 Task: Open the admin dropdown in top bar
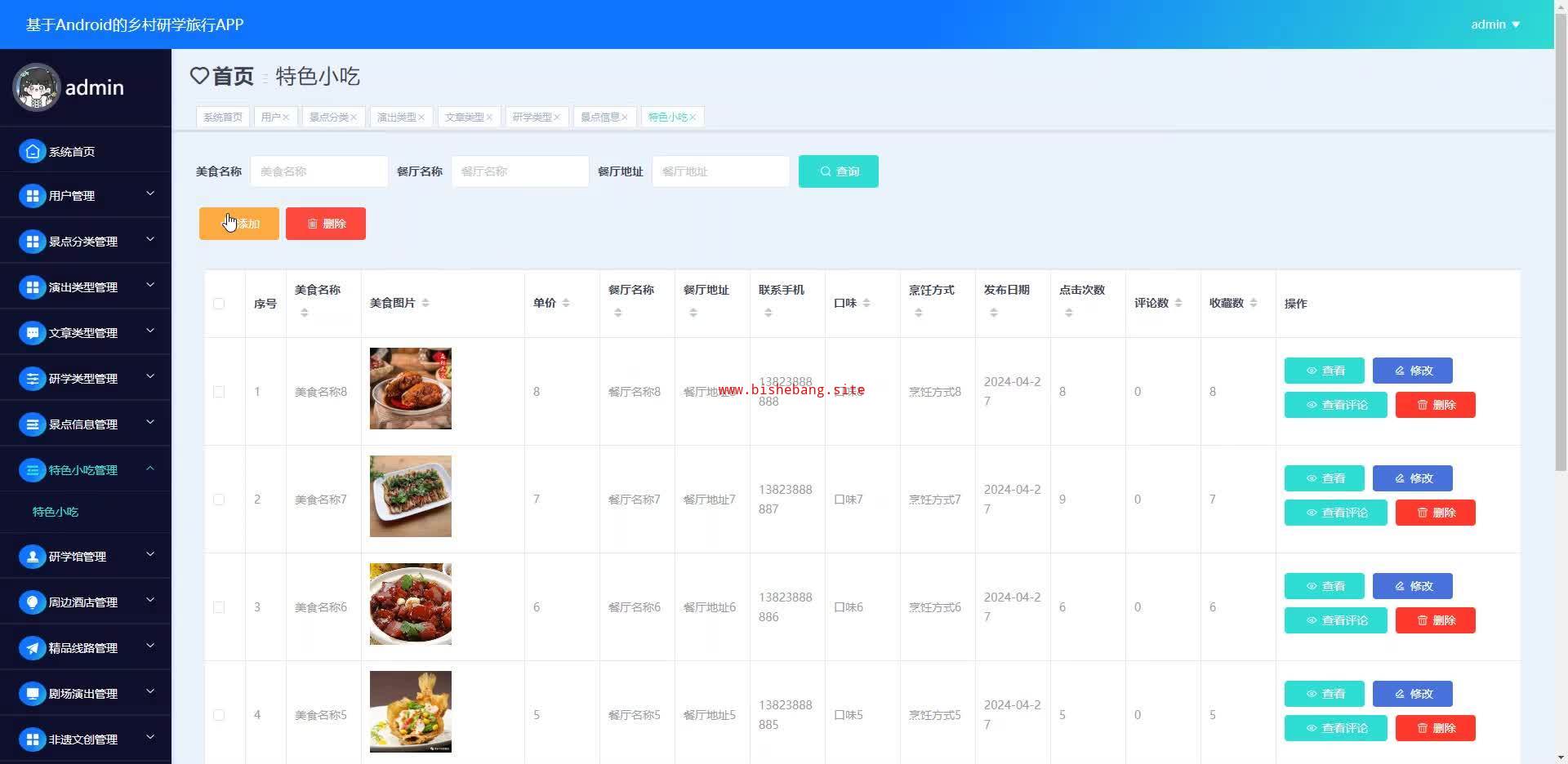tap(1494, 24)
